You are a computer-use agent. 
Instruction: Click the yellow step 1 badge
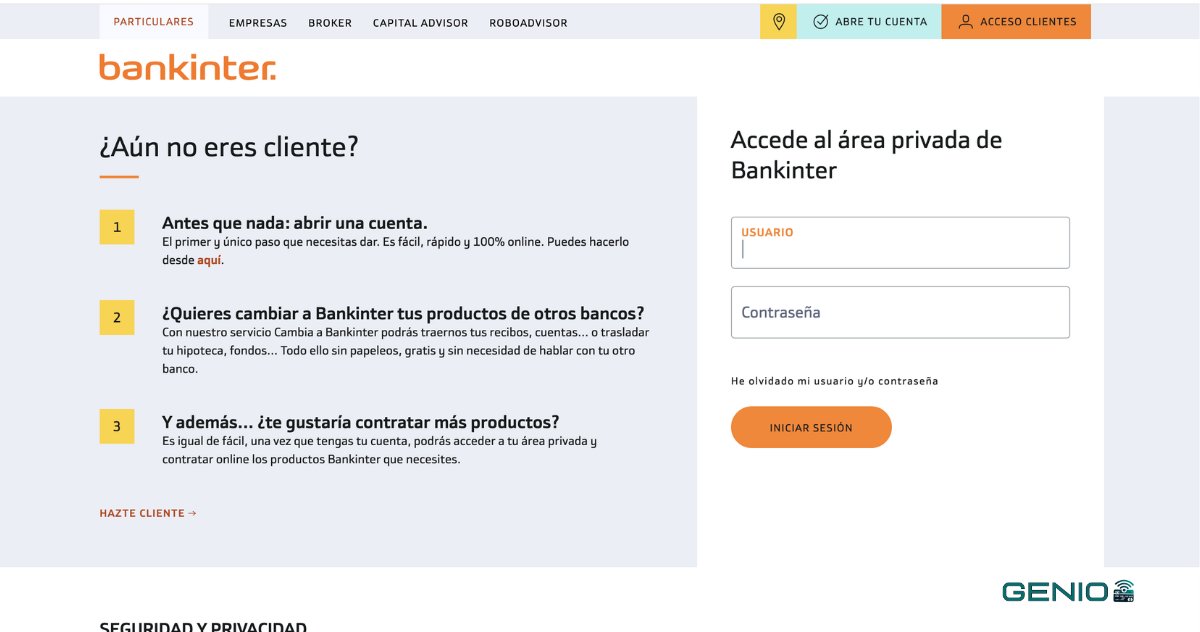tap(117, 227)
